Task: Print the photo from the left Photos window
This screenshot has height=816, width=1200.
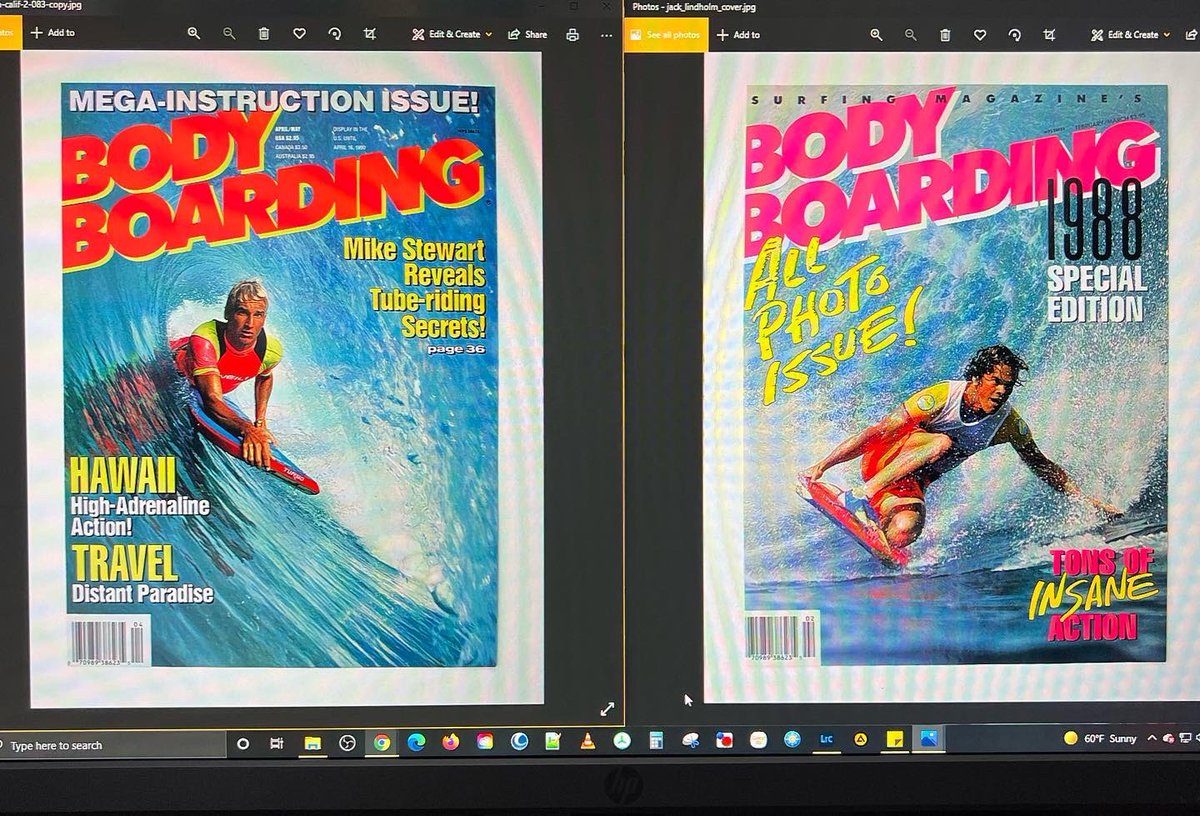Action: [x=572, y=34]
